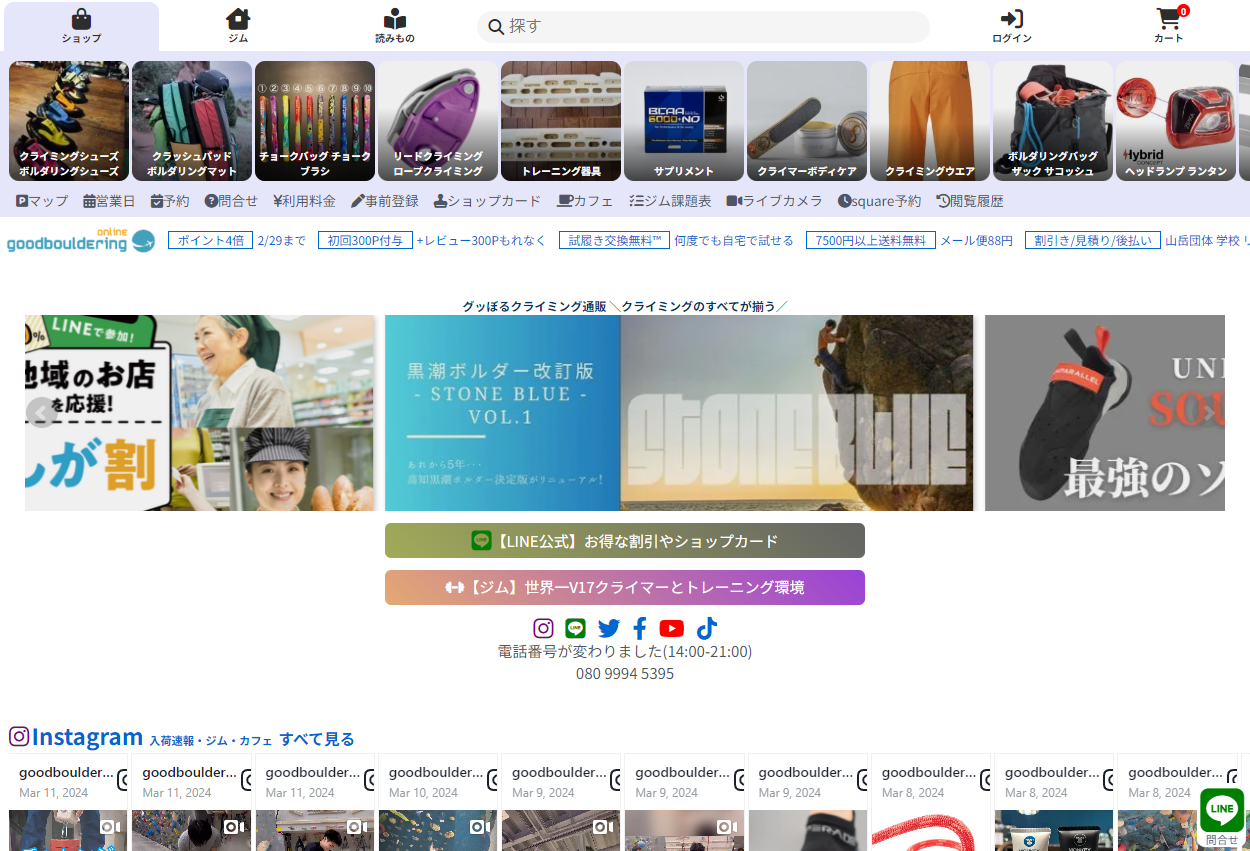Open the 営業日 calendar link
The width and height of the screenshot is (1250, 851).
click(109, 201)
